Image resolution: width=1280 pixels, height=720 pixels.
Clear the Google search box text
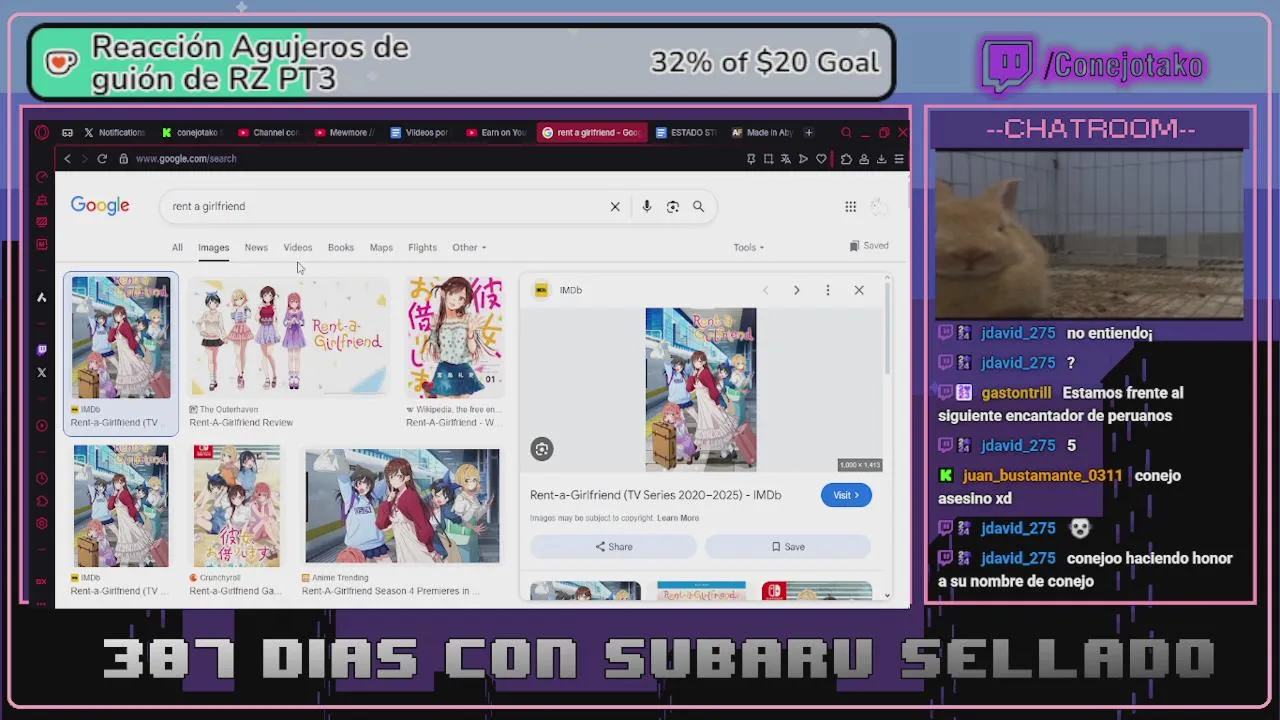pyautogui.click(x=615, y=206)
